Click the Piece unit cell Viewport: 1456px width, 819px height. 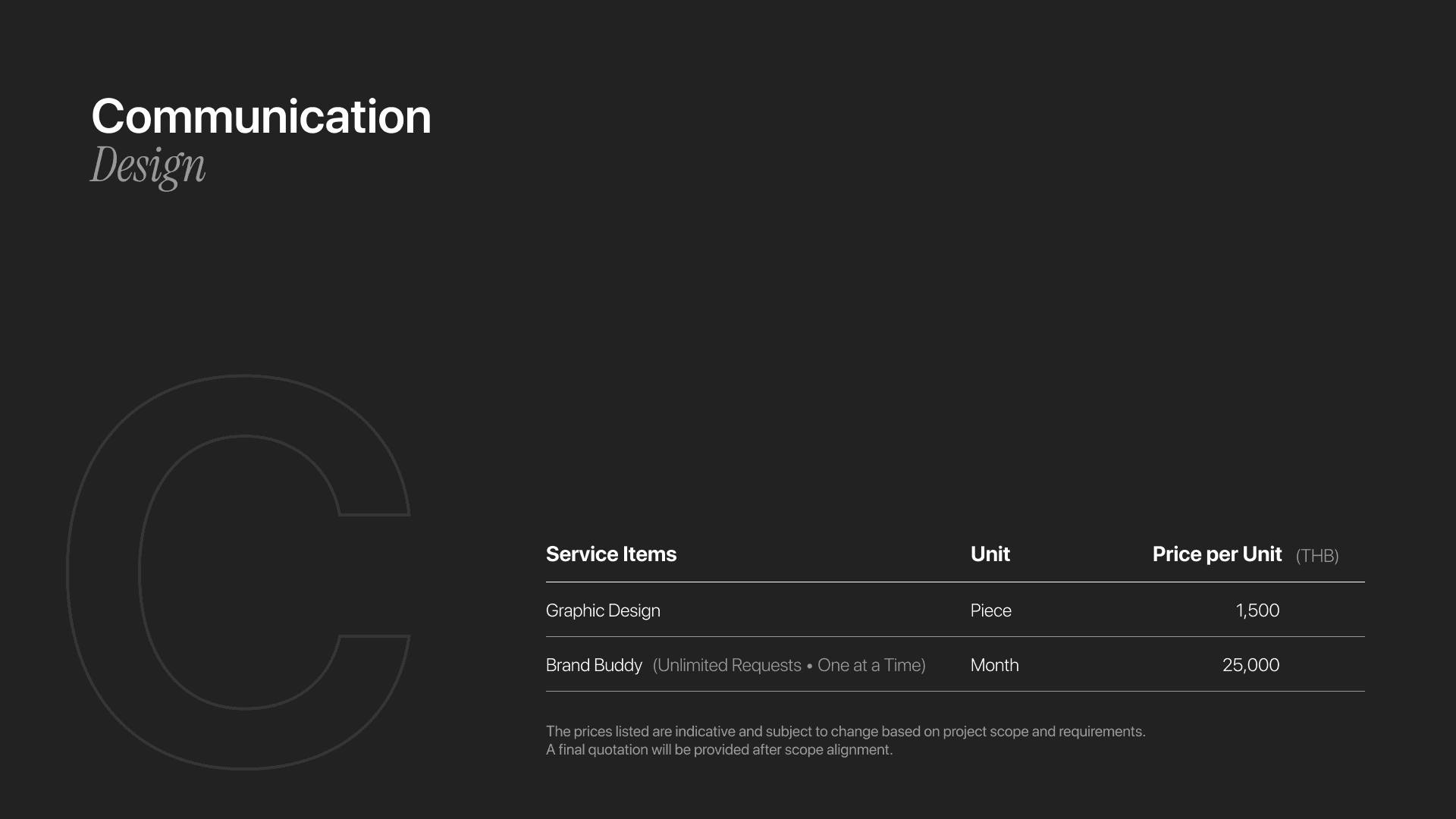click(990, 610)
